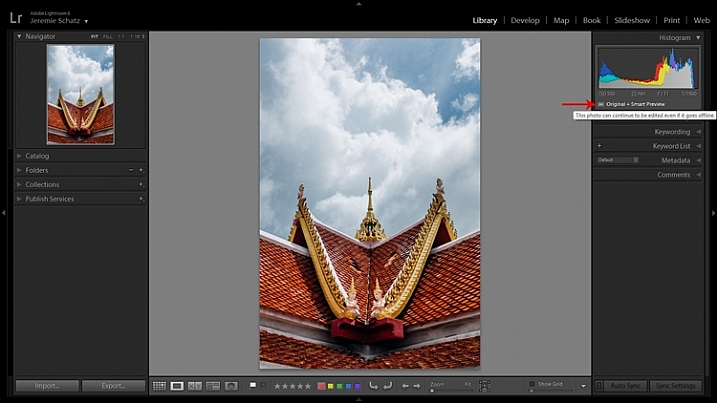The image size is (717, 403).
Task: Click the Auto Sync button
Action: pos(625,386)
